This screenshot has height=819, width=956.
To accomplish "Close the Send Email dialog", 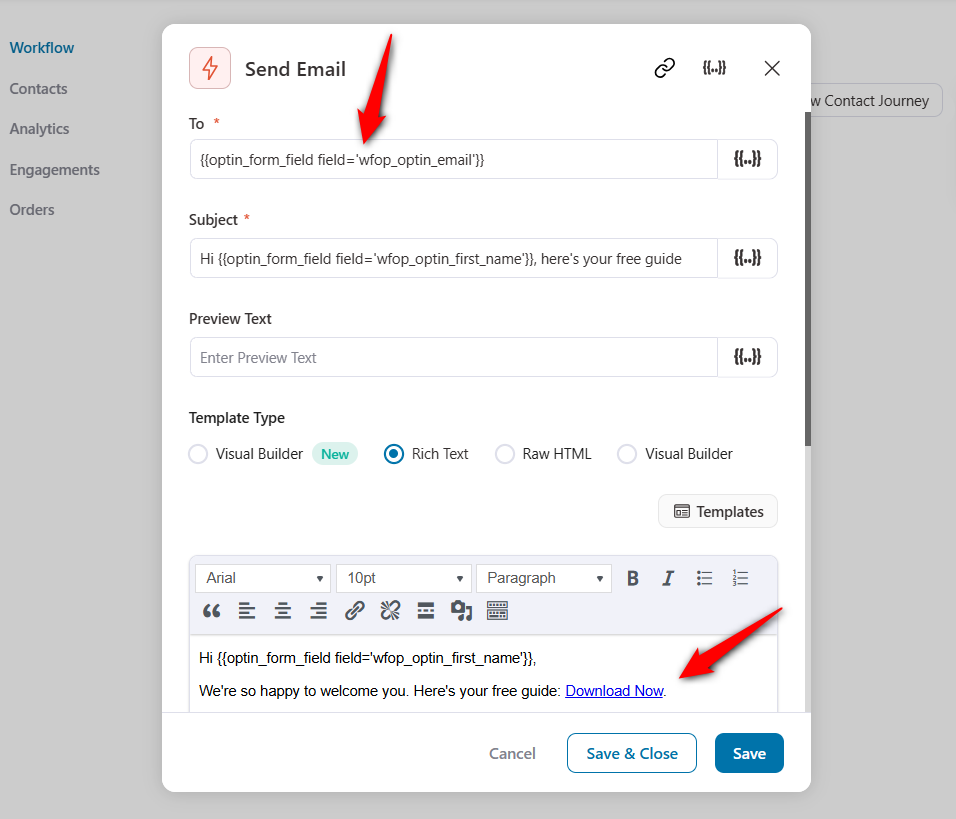I will (772, 68).
